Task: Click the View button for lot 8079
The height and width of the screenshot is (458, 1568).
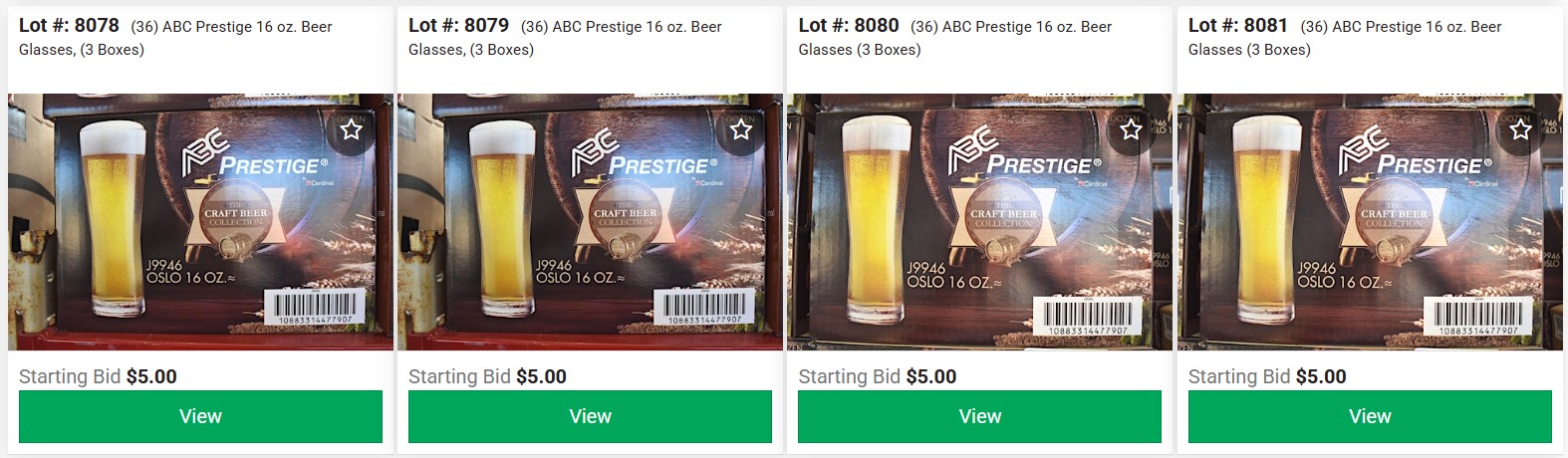Action: 590,416
